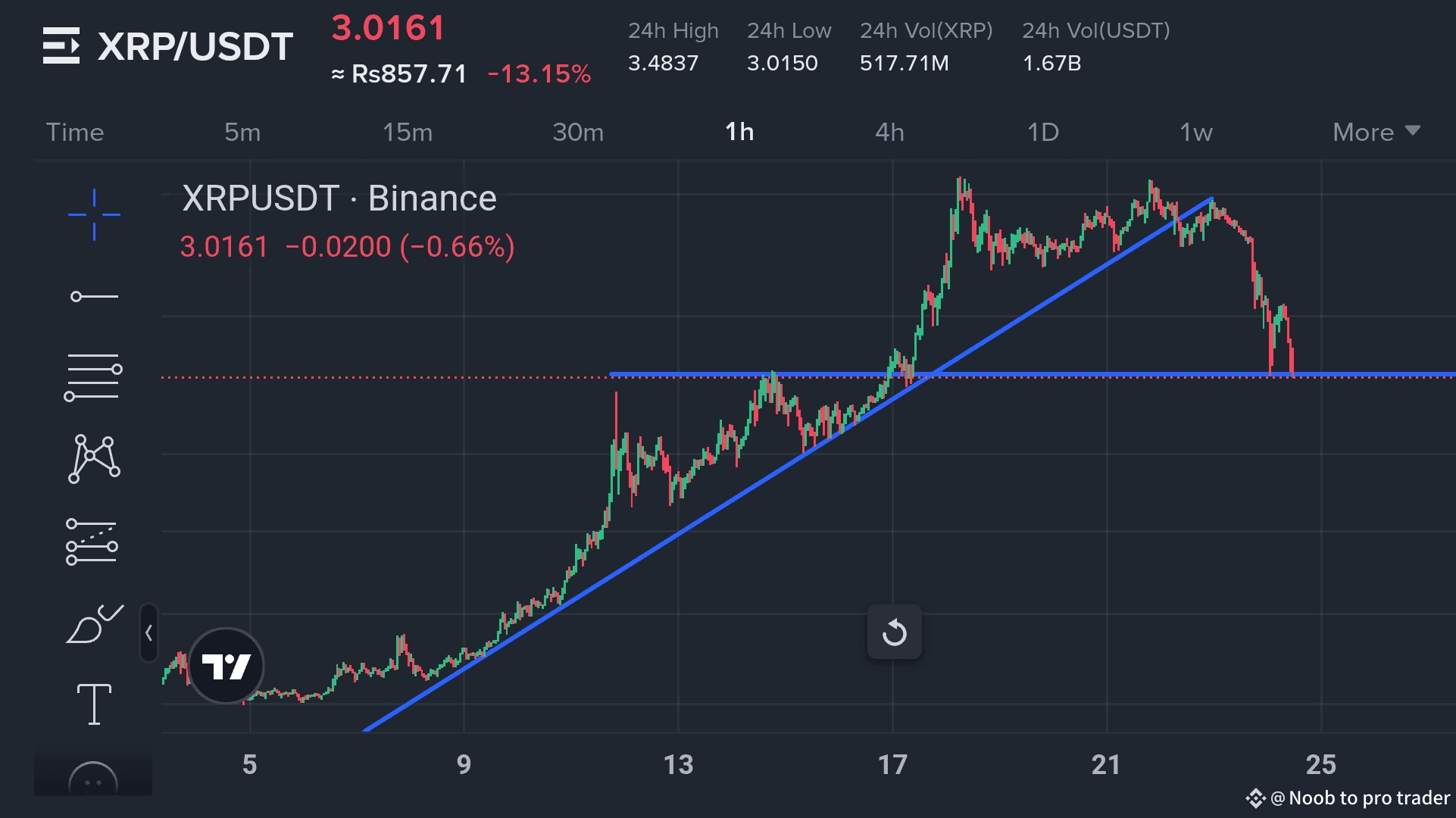This screenshot has width=1456, height=818.
Task: Open the Fibonacci retracement tool
Action: click(93, 377)
